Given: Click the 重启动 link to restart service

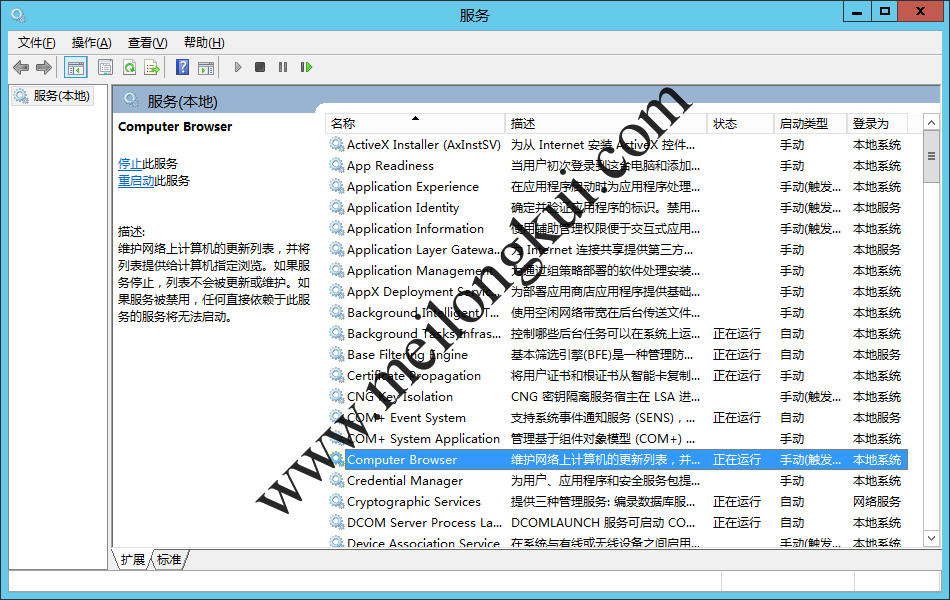Looking at the screenshot, I should tap(136, 181).
